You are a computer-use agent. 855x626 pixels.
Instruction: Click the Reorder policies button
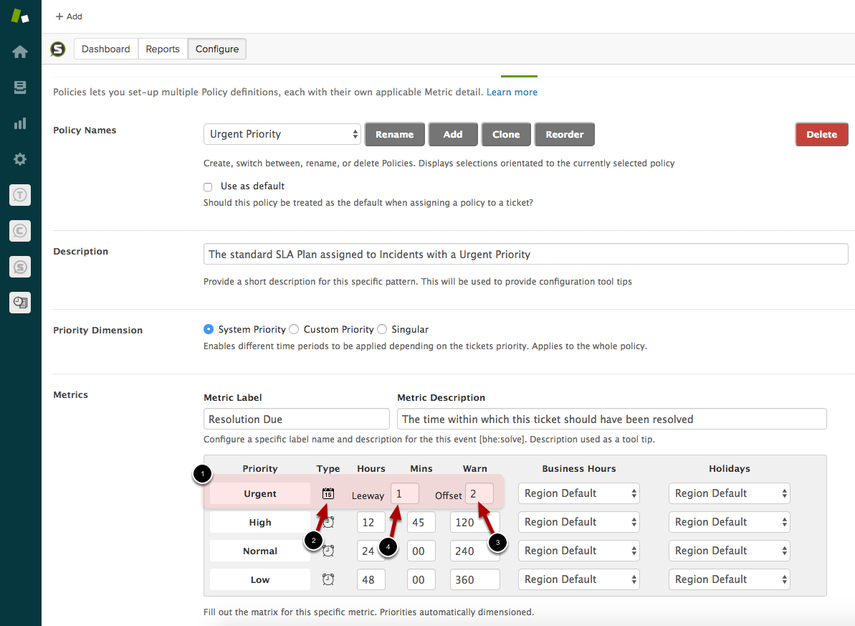[x=564, y=135]
